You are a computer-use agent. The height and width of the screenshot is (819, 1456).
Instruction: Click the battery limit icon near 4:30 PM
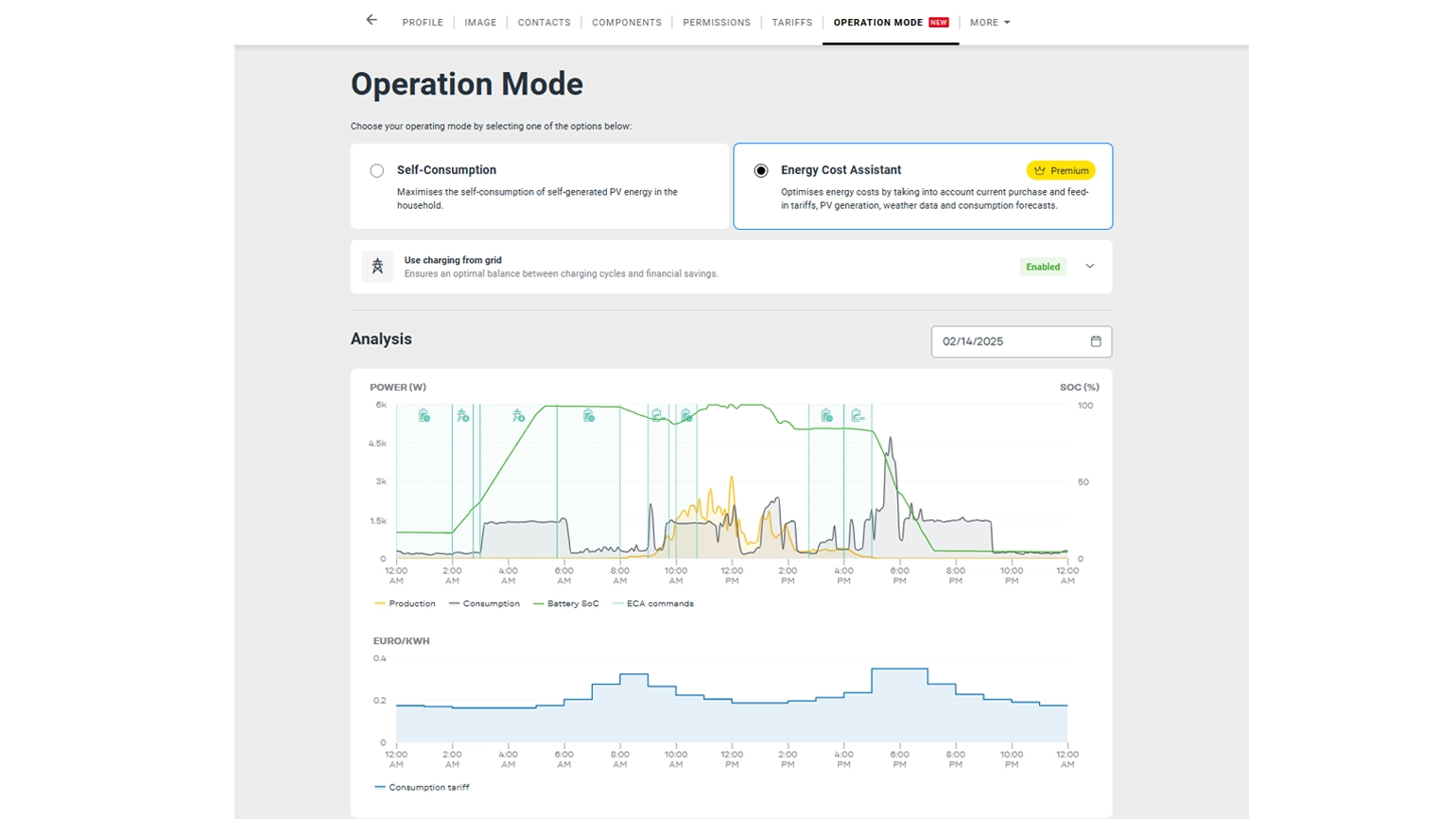(857, 416)
